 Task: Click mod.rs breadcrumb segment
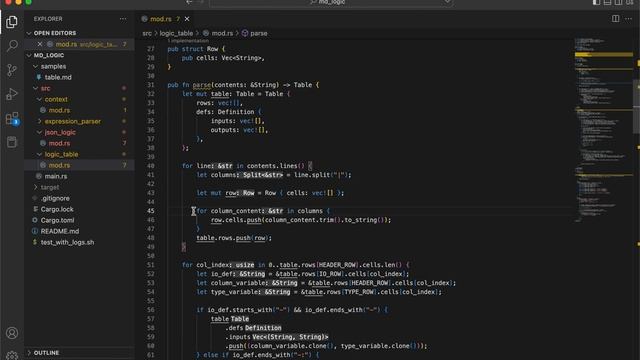click(222, 33)
